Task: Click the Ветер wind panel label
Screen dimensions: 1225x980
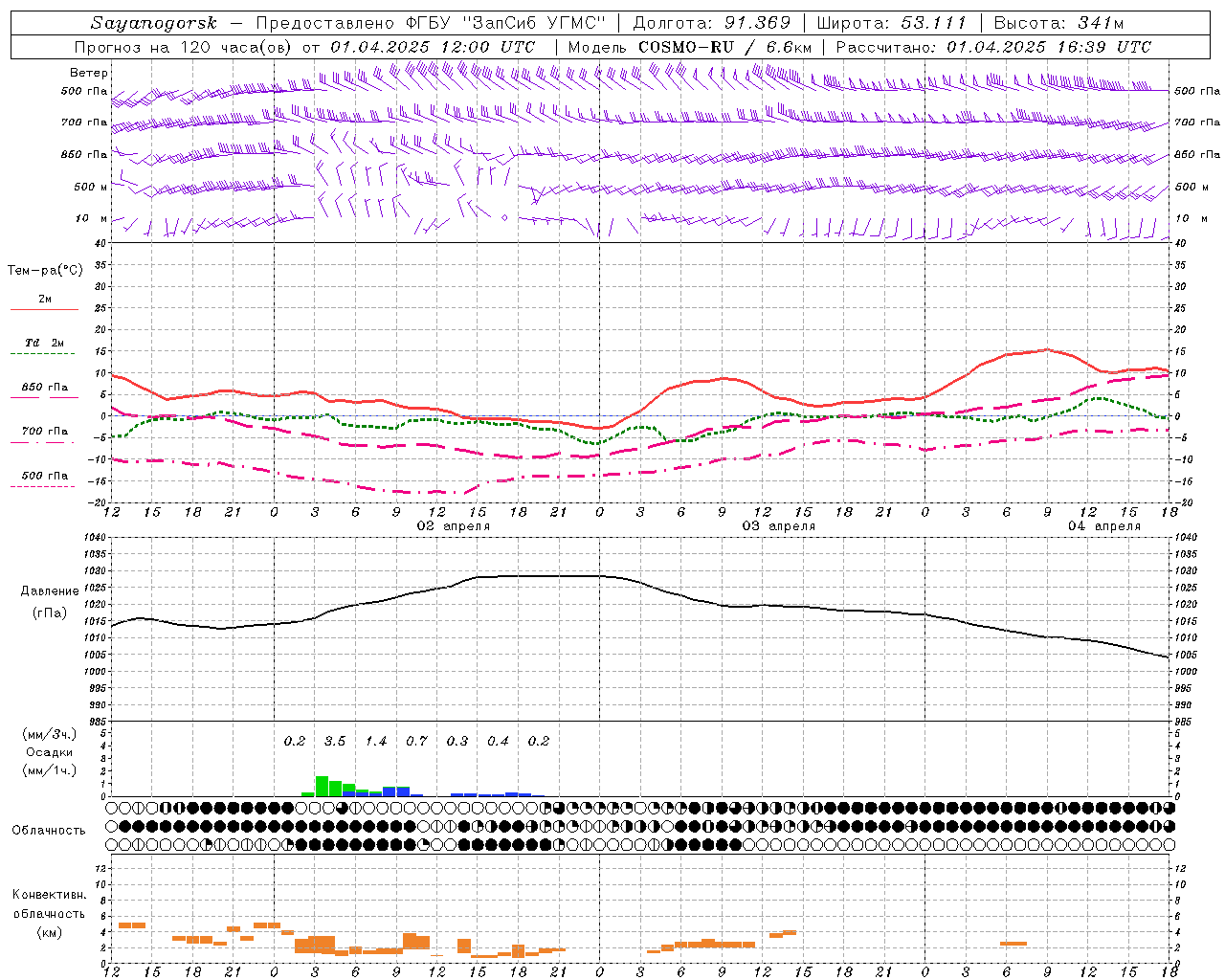Action: (89, 73)
